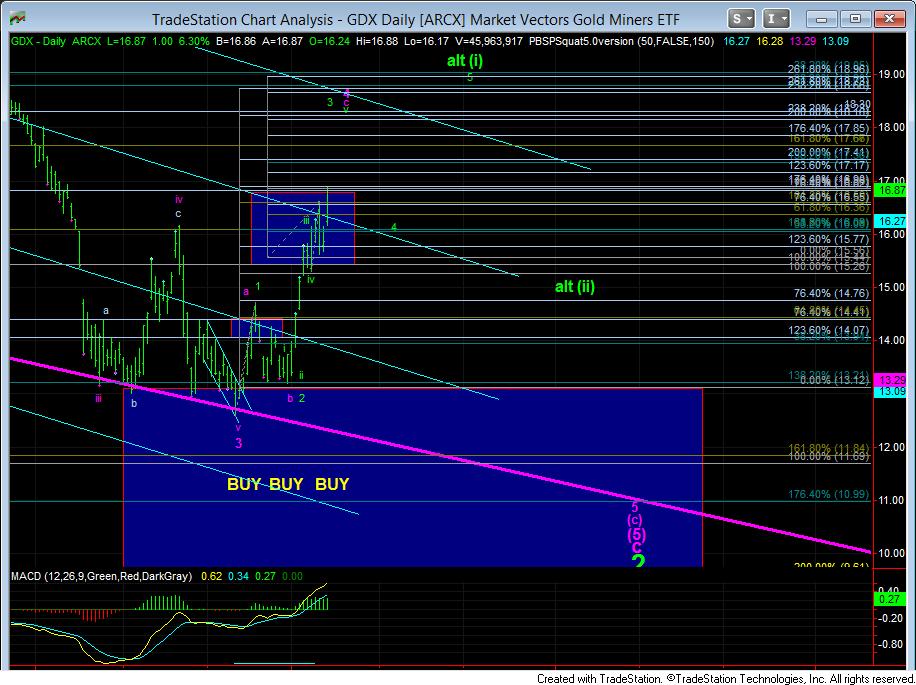Click the magenta '13.29' marker on price axis
The height and width of the screenshot is (685, 916).
891,379
